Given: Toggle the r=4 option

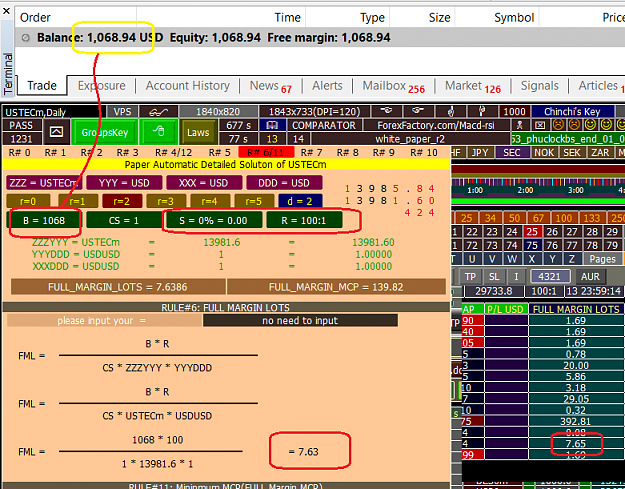Looking at the screenshot, I should tap(210, 201).
